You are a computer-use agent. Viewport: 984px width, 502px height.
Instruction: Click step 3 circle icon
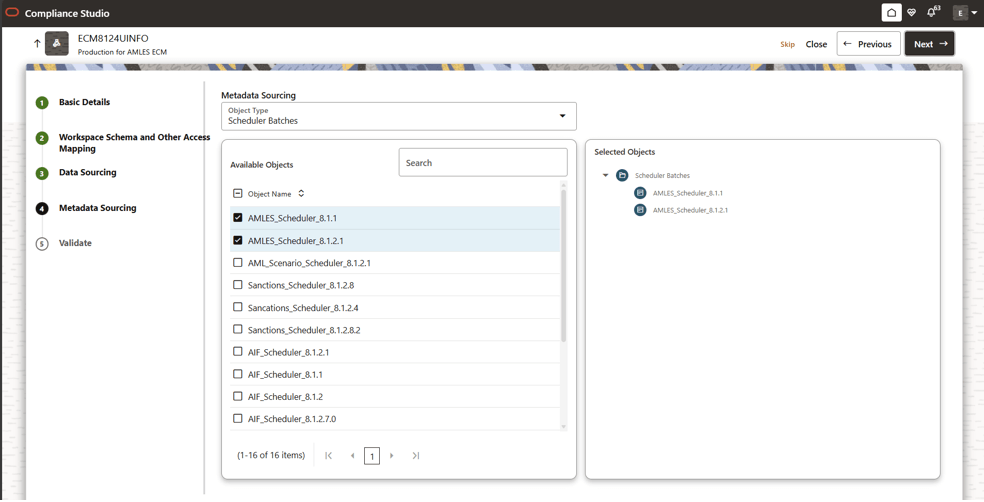pos(42,173)
